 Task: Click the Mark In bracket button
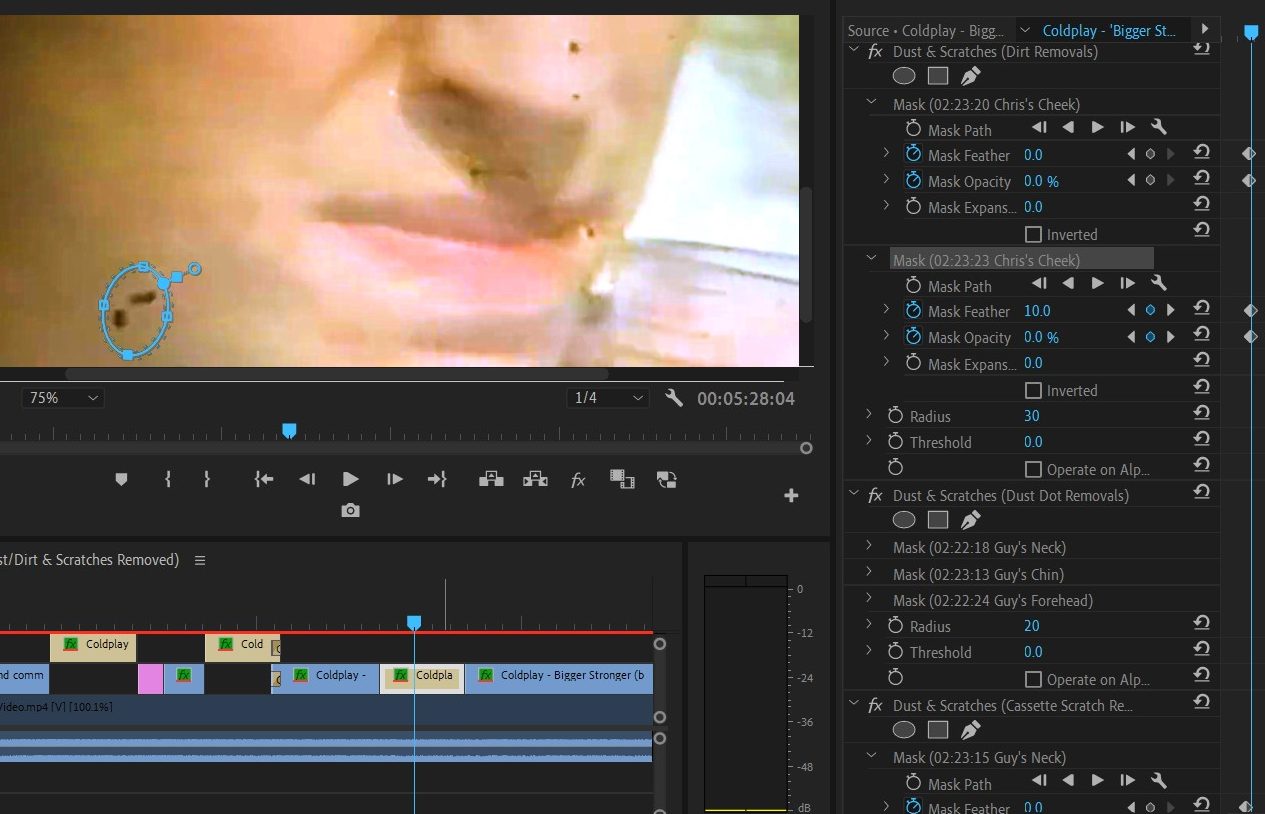168,480
